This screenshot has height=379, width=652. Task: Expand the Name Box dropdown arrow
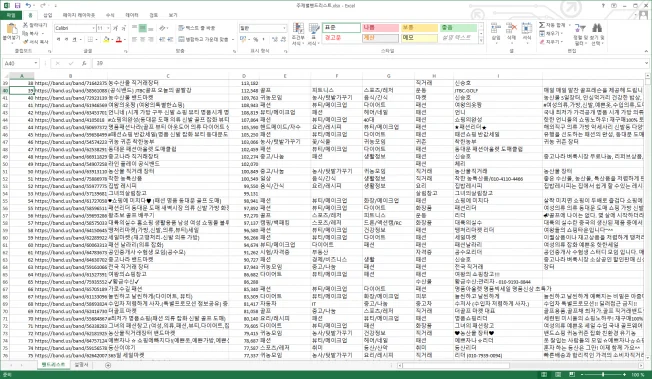[x=36, y=63]
